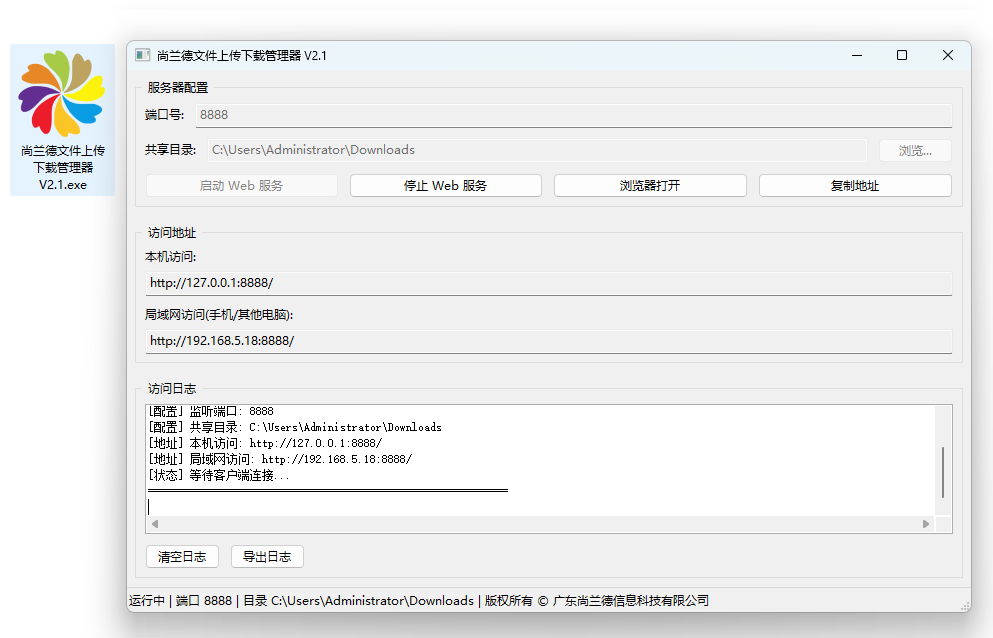Click the log's horizontal scrollbar right arrow

(x=926, y=524)
